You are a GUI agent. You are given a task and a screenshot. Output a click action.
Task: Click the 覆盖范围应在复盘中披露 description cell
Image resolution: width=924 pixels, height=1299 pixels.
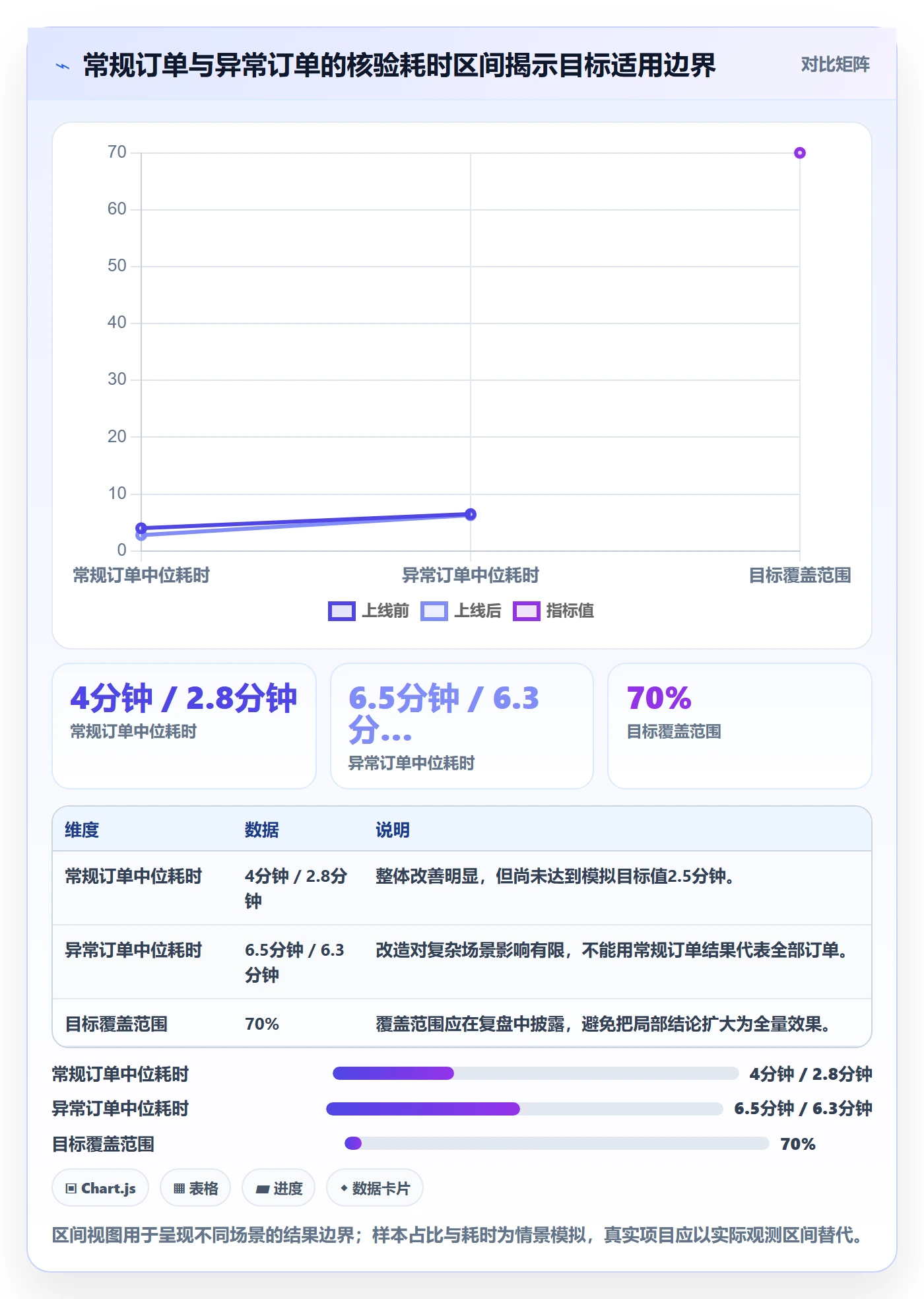point(605,1024)
